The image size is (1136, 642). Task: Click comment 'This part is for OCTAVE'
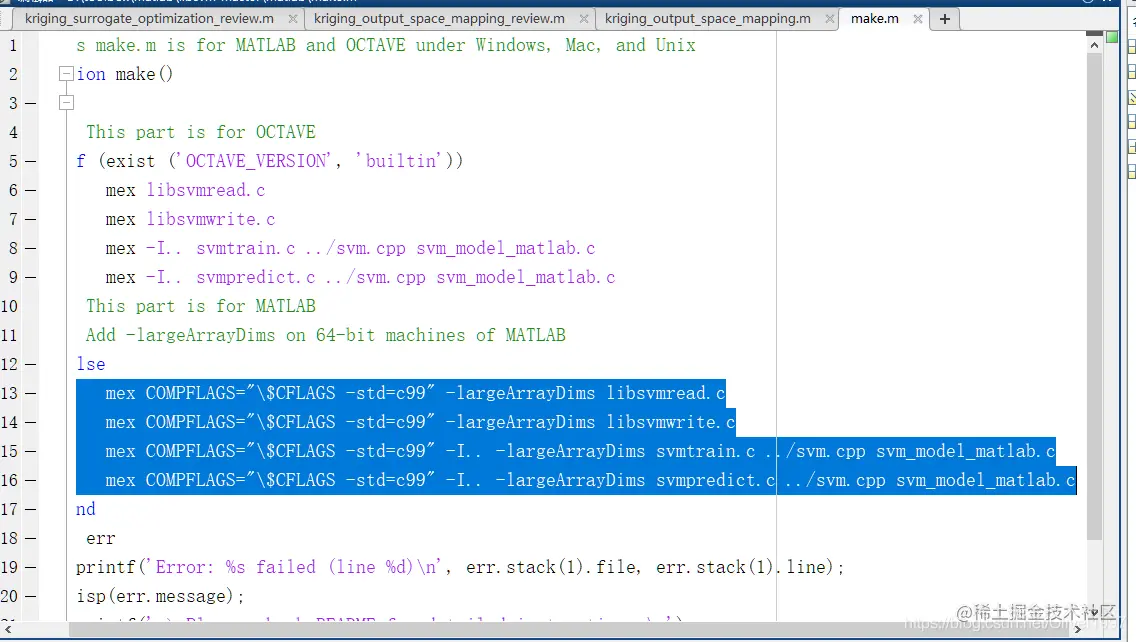coord(201,133)
